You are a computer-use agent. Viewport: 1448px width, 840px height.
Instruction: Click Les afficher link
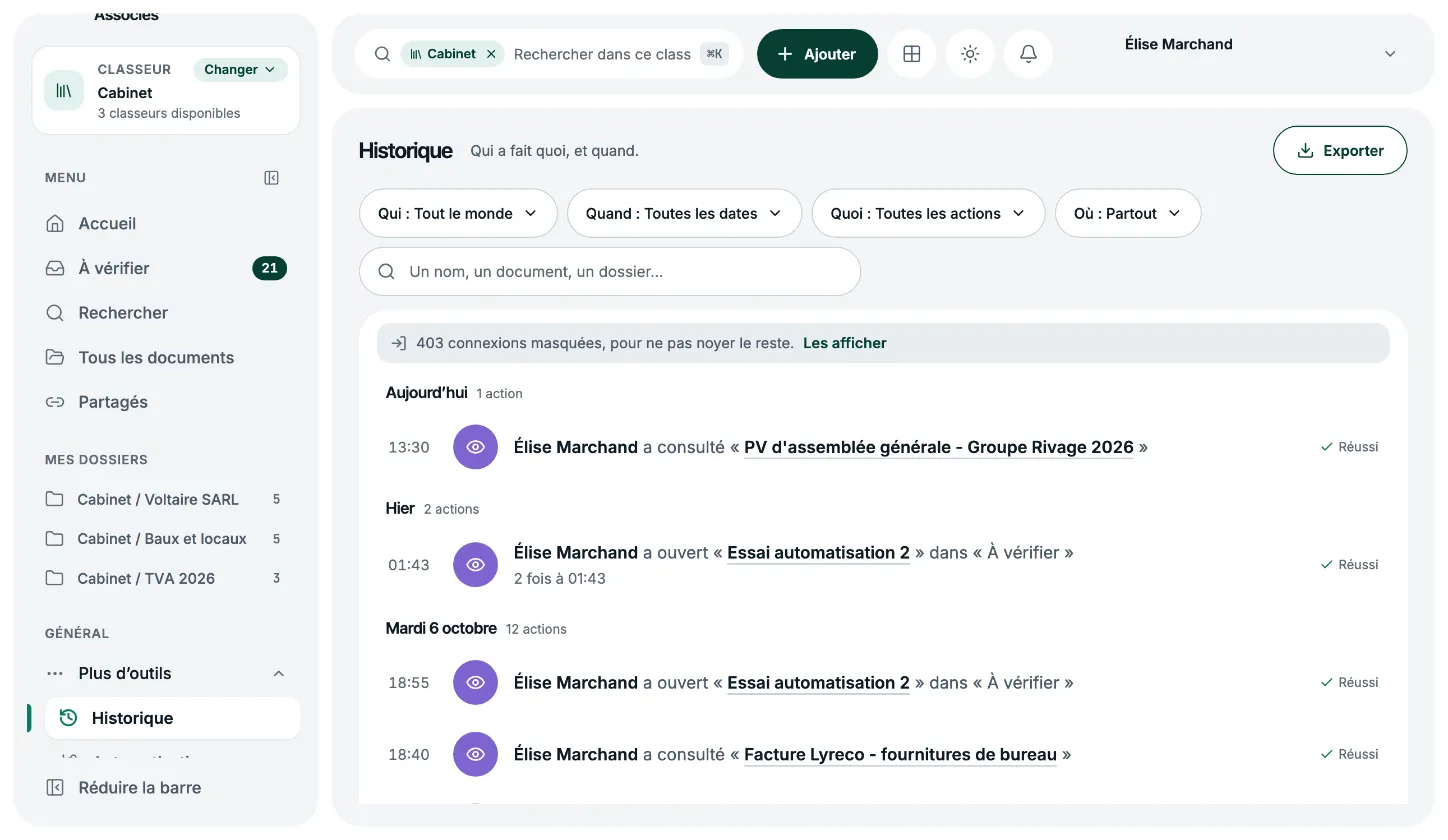(845, 343)
